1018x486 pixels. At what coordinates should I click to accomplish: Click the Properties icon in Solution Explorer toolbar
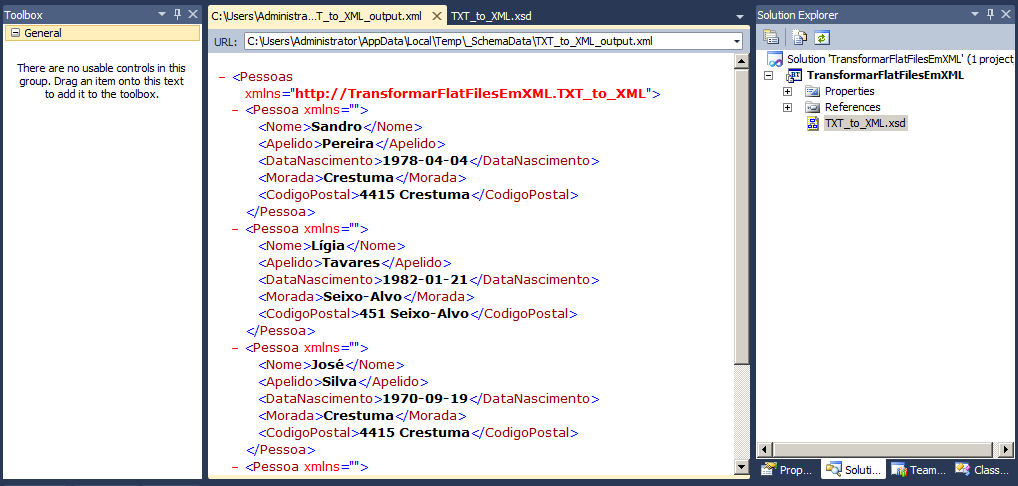tap(771, 37)
